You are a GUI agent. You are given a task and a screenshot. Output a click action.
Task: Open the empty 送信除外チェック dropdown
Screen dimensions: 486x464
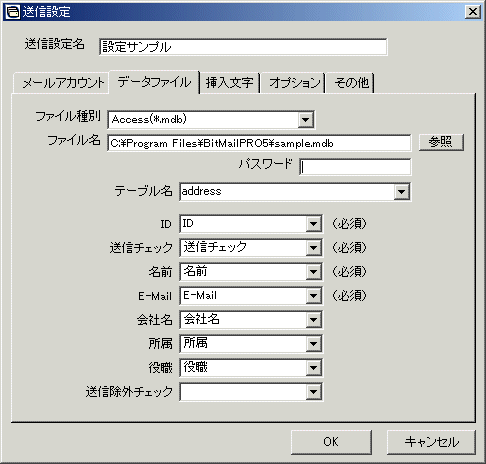click(313, 392)
